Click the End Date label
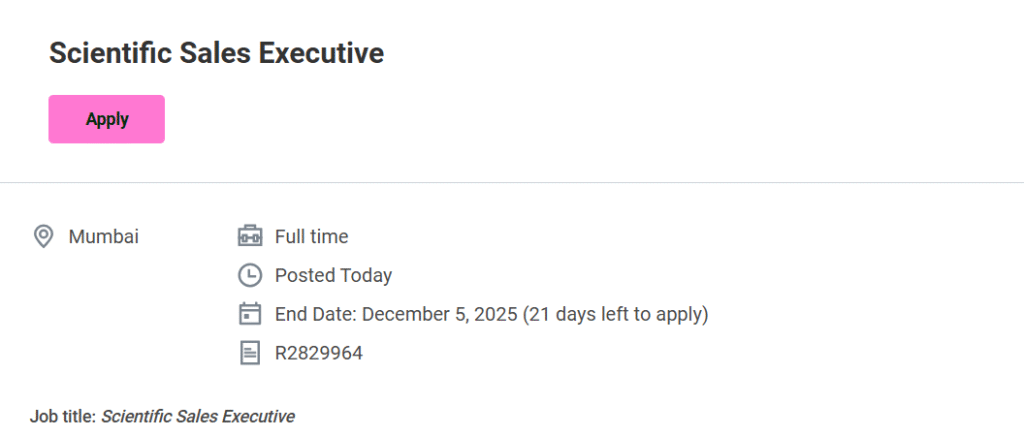Image resolution: width=1024 pixels, height=436 pixels. click(315, 314)
